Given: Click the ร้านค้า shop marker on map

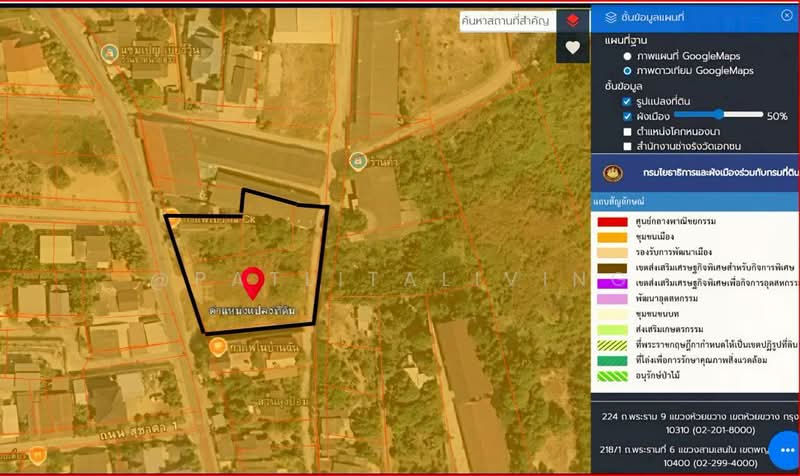Looking at the screenshot, I should (357, 160).
